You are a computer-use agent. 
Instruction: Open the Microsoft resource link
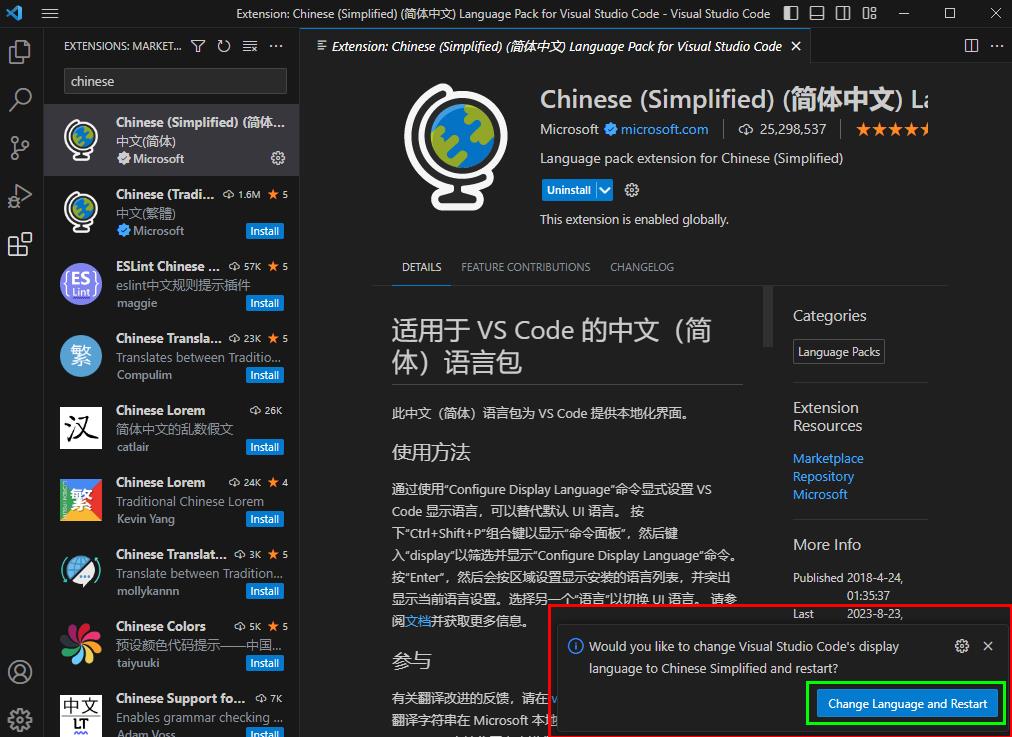pyautogui.click(x=820, y=494)
